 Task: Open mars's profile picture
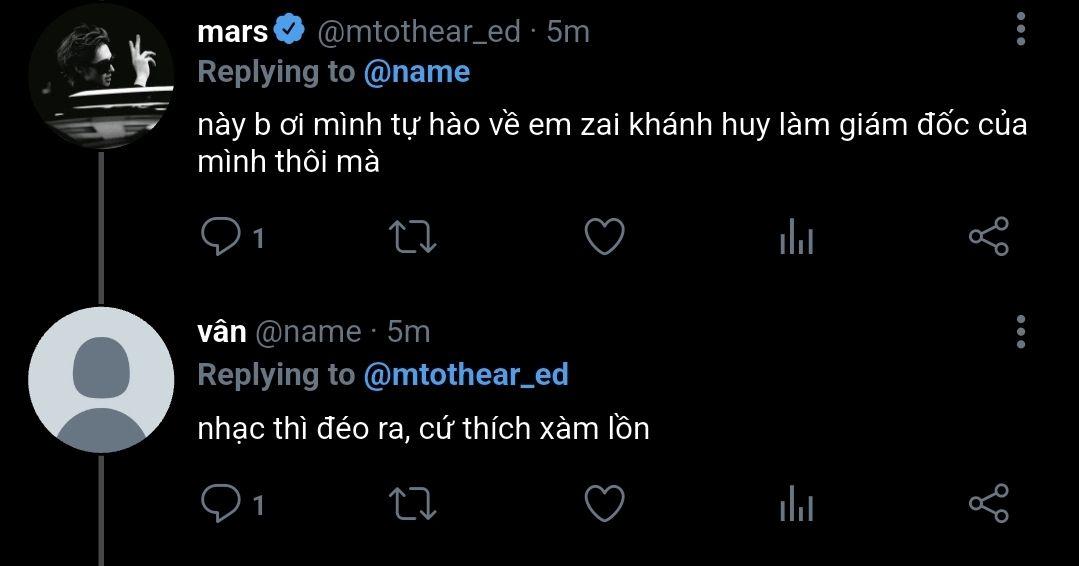click(x=101, y=76)
